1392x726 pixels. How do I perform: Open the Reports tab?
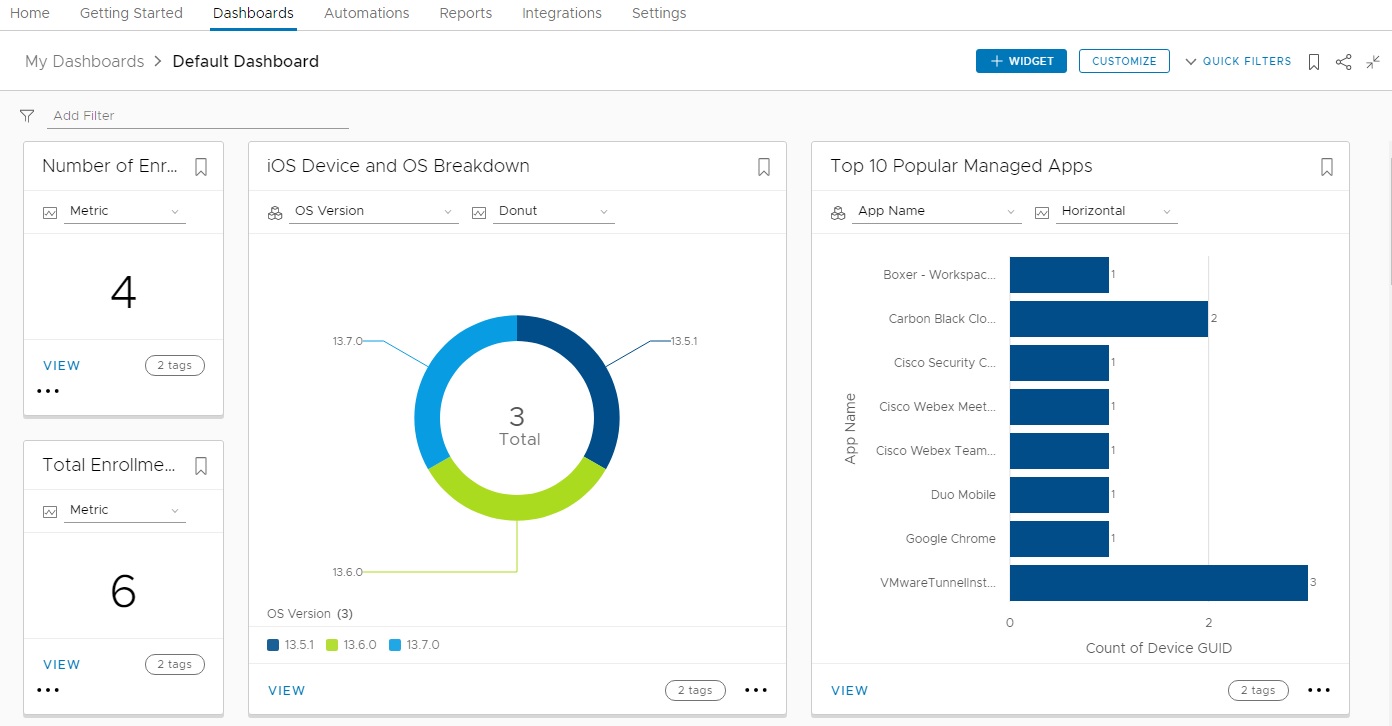tap(466, 14)
